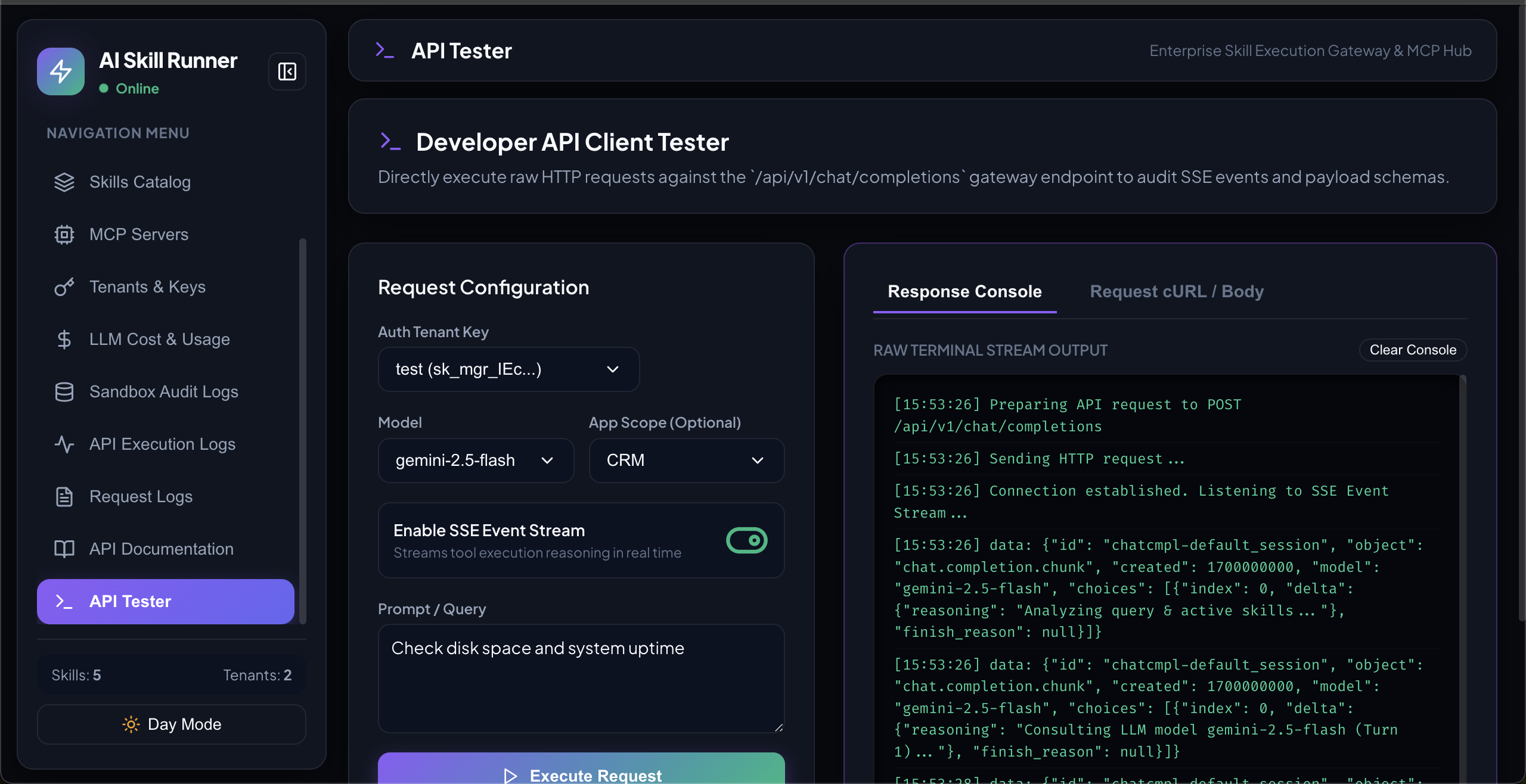This screenshot has width=1526, height=784.
Task: Click the "Tenants: 2" counter
Action: point(258,675)
